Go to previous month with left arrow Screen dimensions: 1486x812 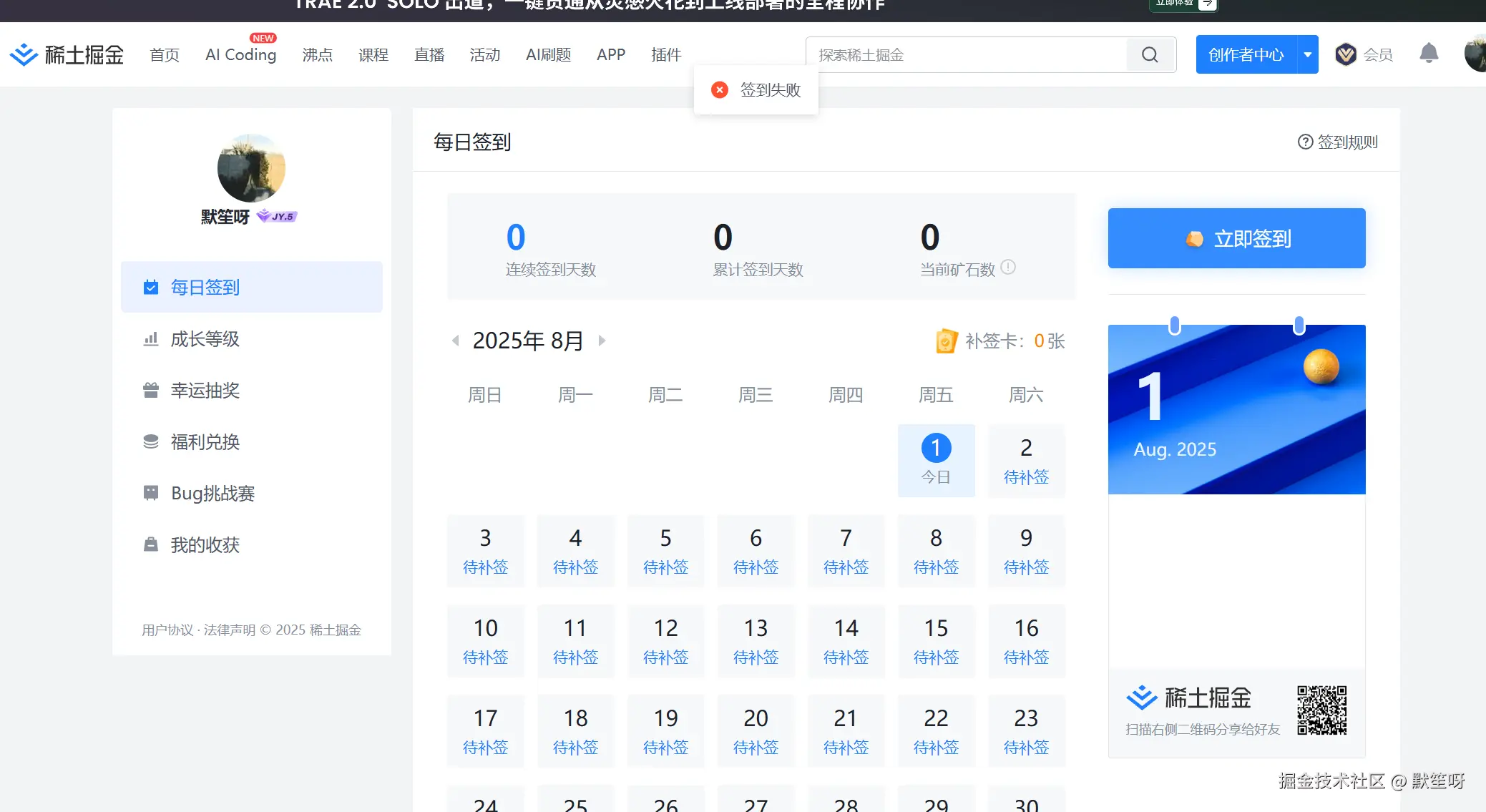click(x=456, y=341)
